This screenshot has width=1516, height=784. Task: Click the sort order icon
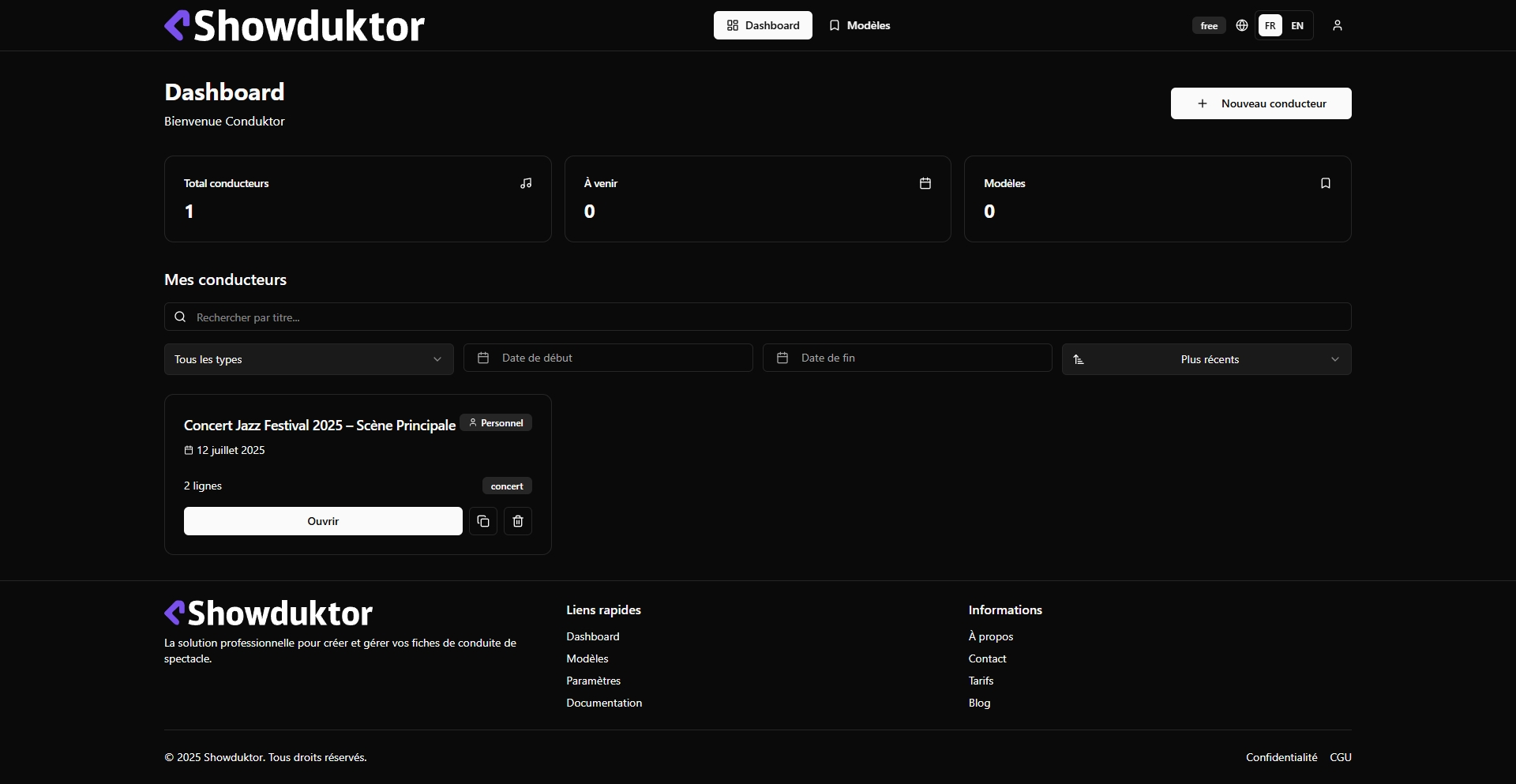[1079, 359]
